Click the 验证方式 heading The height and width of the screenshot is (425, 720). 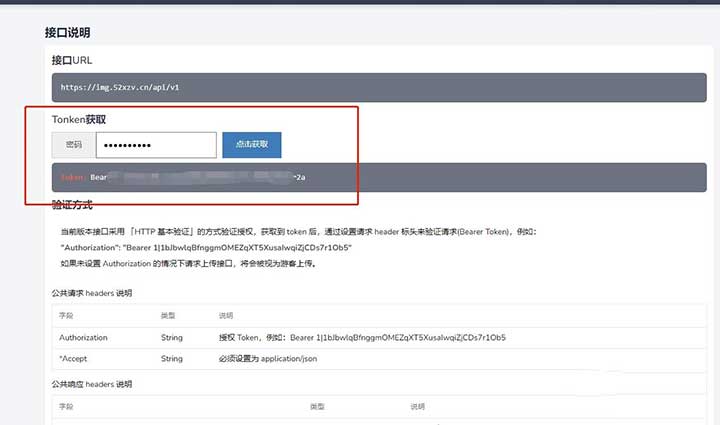pyautogui.click(x=72, y=205)
